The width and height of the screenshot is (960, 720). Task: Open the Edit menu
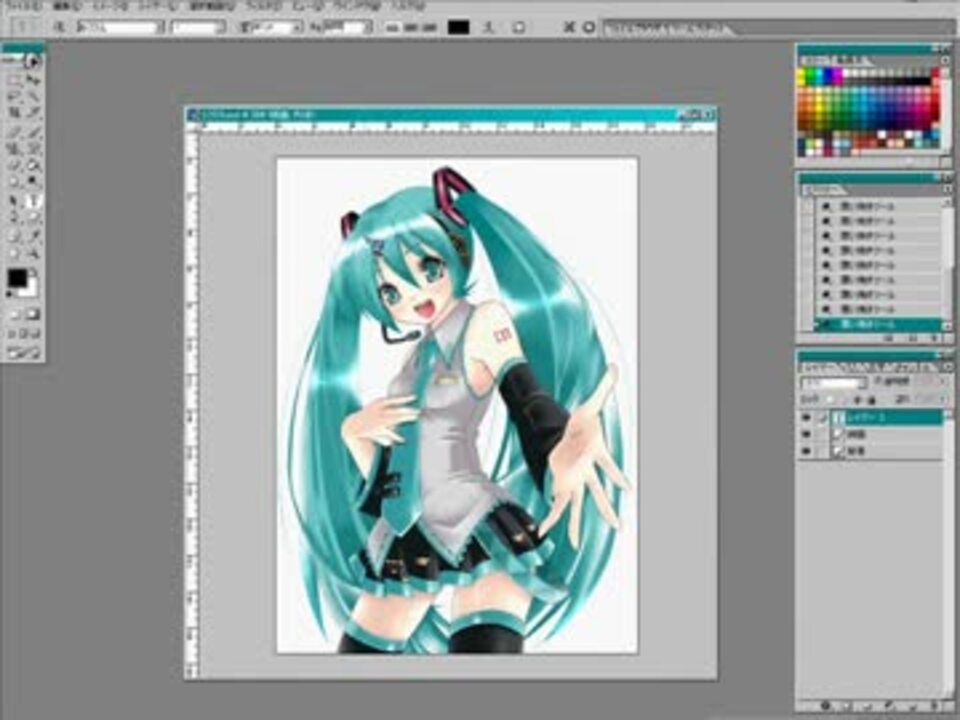tap(67, 6)
